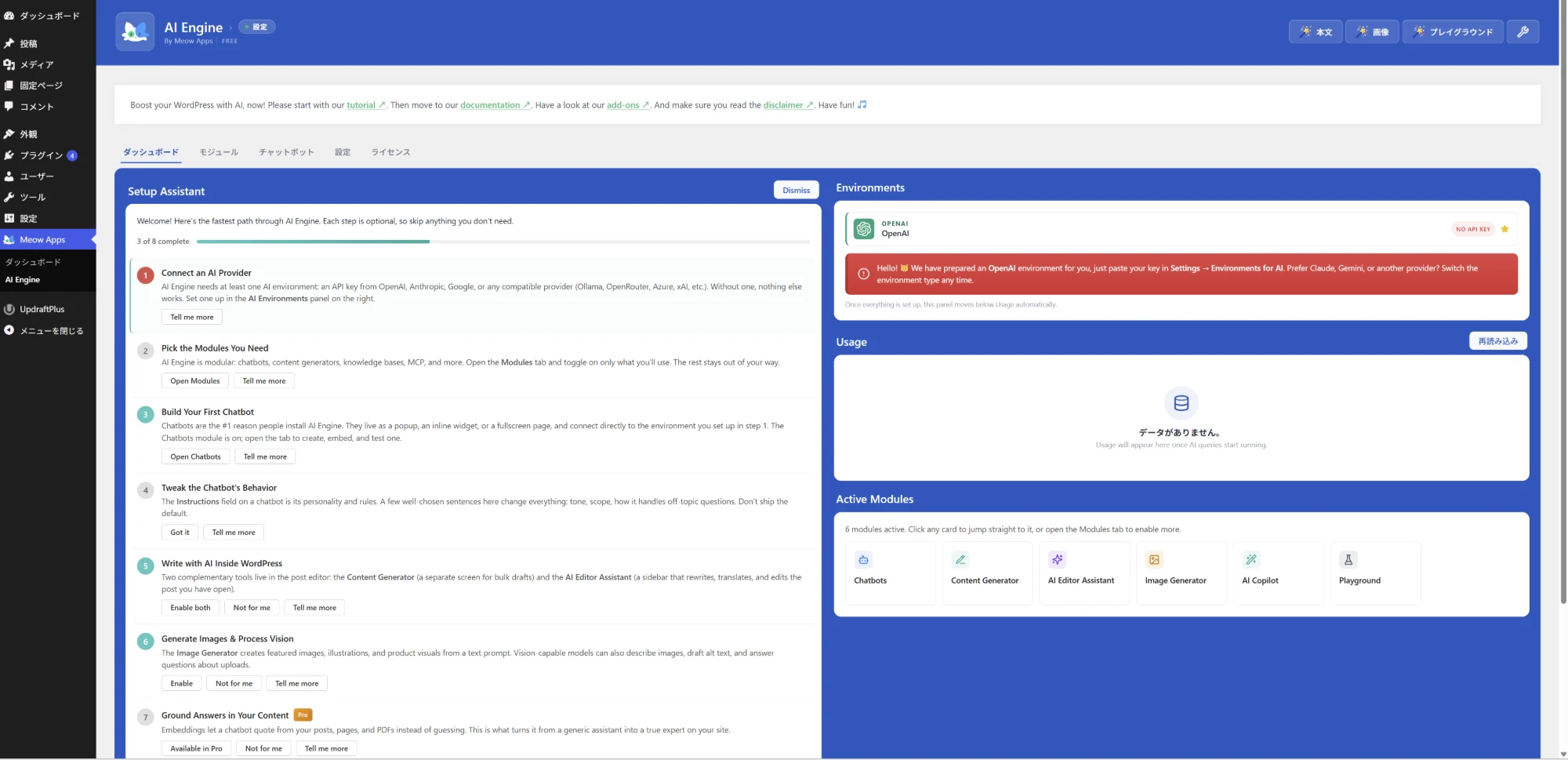Screen dimensions: 1568x760
Task: Click the plugin update count badge
Action: click(x=72, y=155)
